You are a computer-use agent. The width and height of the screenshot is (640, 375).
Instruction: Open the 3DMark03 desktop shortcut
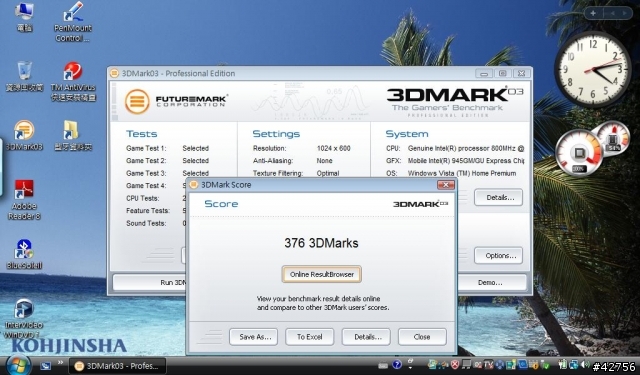pyautogui.click(x=24, y=135)
